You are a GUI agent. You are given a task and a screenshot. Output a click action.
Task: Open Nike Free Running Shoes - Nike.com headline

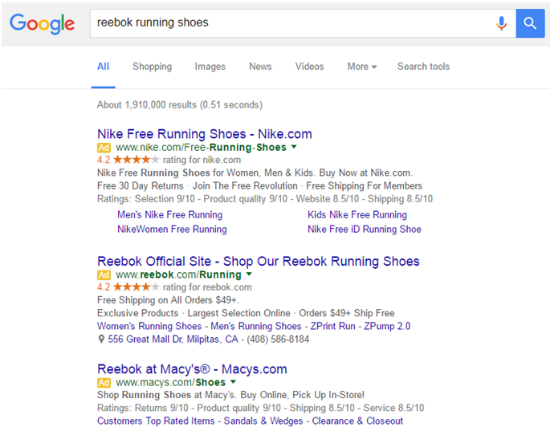pyautogui.click(x=205, y=134)
